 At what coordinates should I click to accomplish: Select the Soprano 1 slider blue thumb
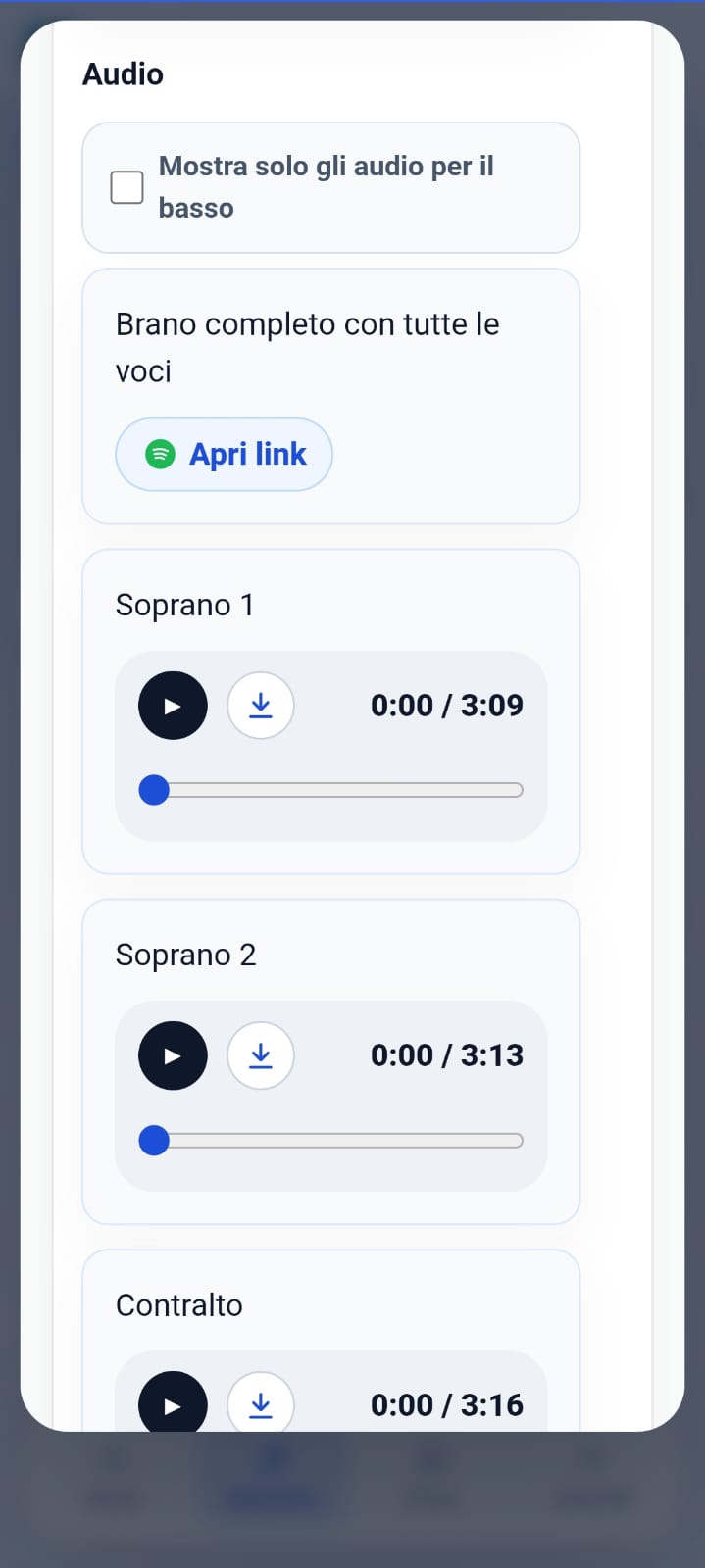point(154,790)
